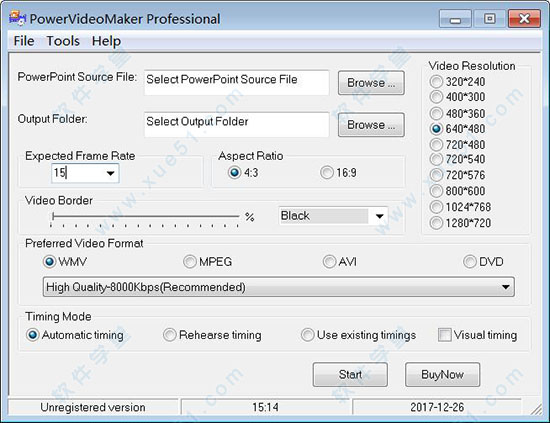Minimize the PowerVideoMaker window
The height and width of the screenshot is (423, 550).
455,19
